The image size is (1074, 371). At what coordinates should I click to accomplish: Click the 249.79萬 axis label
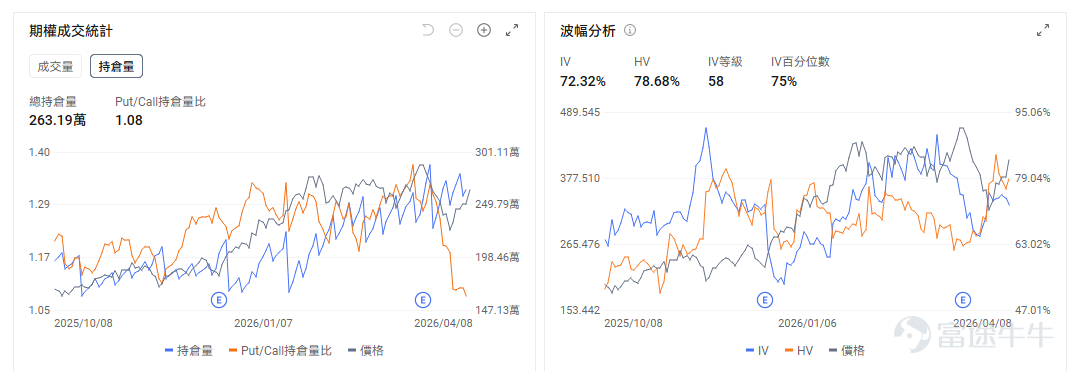(x=497, y=205)
